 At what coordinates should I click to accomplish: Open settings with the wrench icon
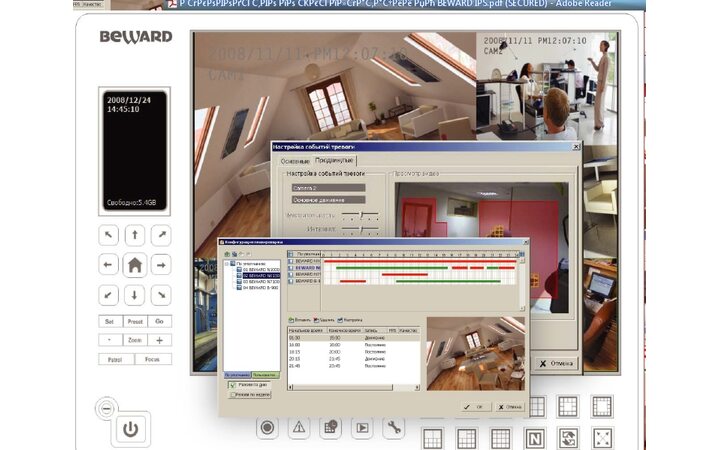click(x=394, y=428)
